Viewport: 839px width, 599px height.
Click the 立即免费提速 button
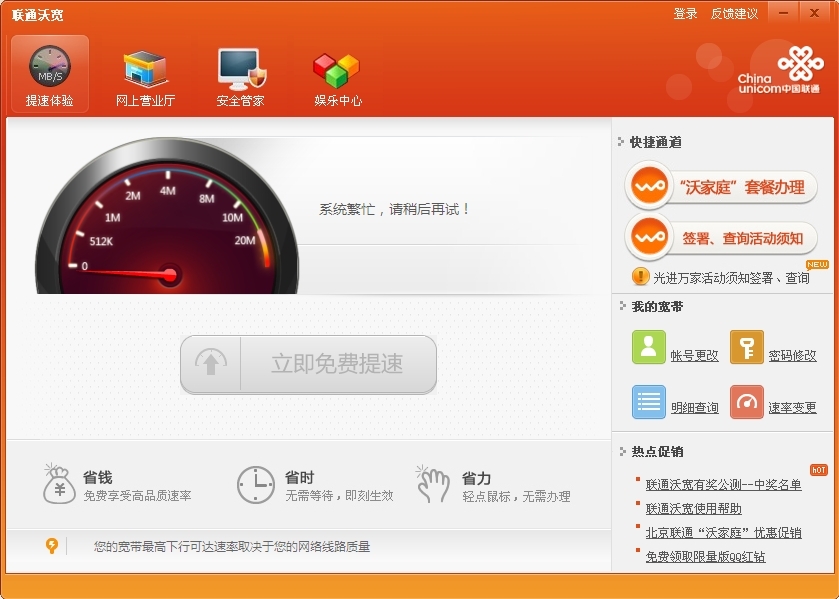point(308,365)
